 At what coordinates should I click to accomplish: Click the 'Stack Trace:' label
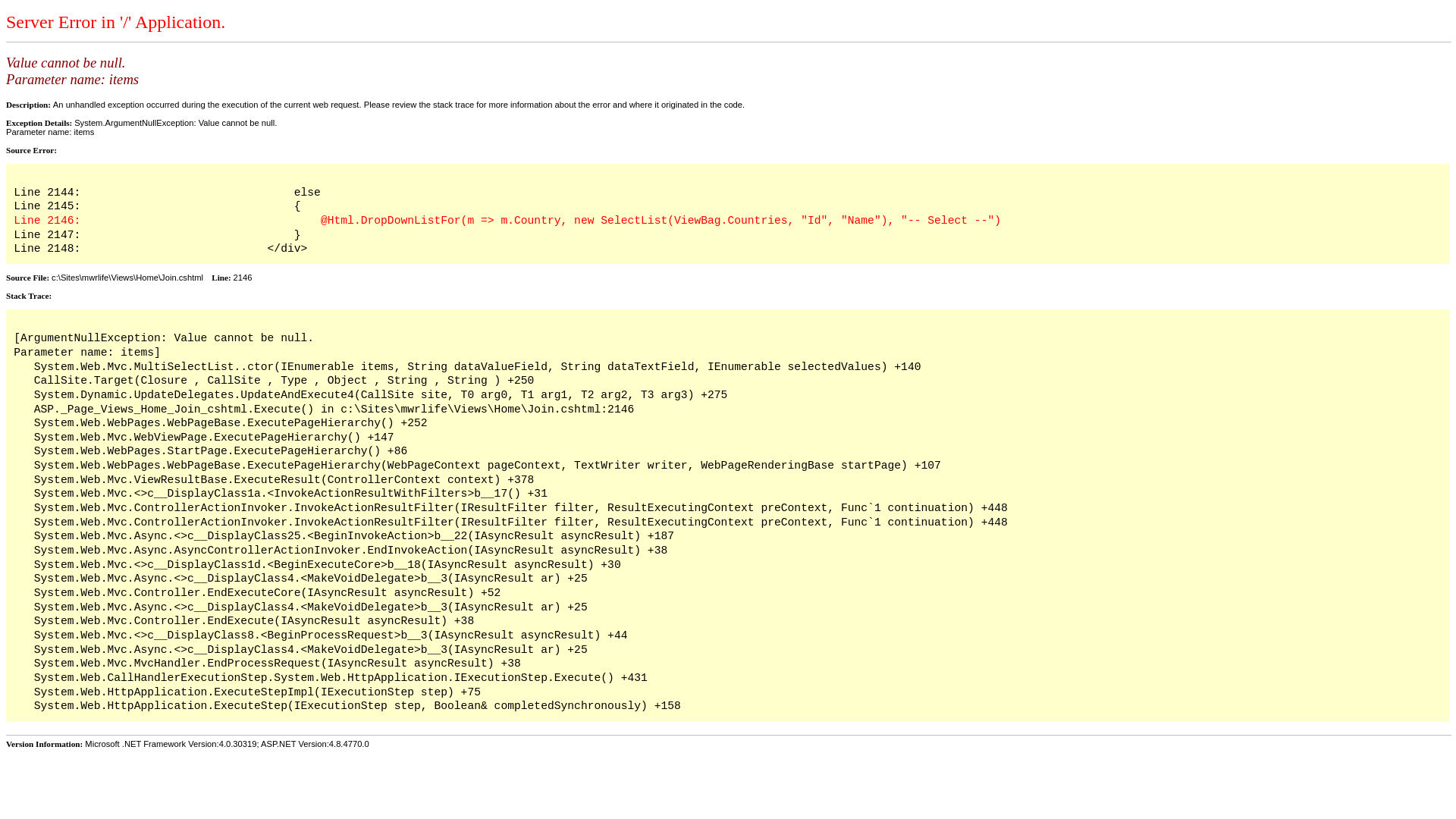[29, 296]
